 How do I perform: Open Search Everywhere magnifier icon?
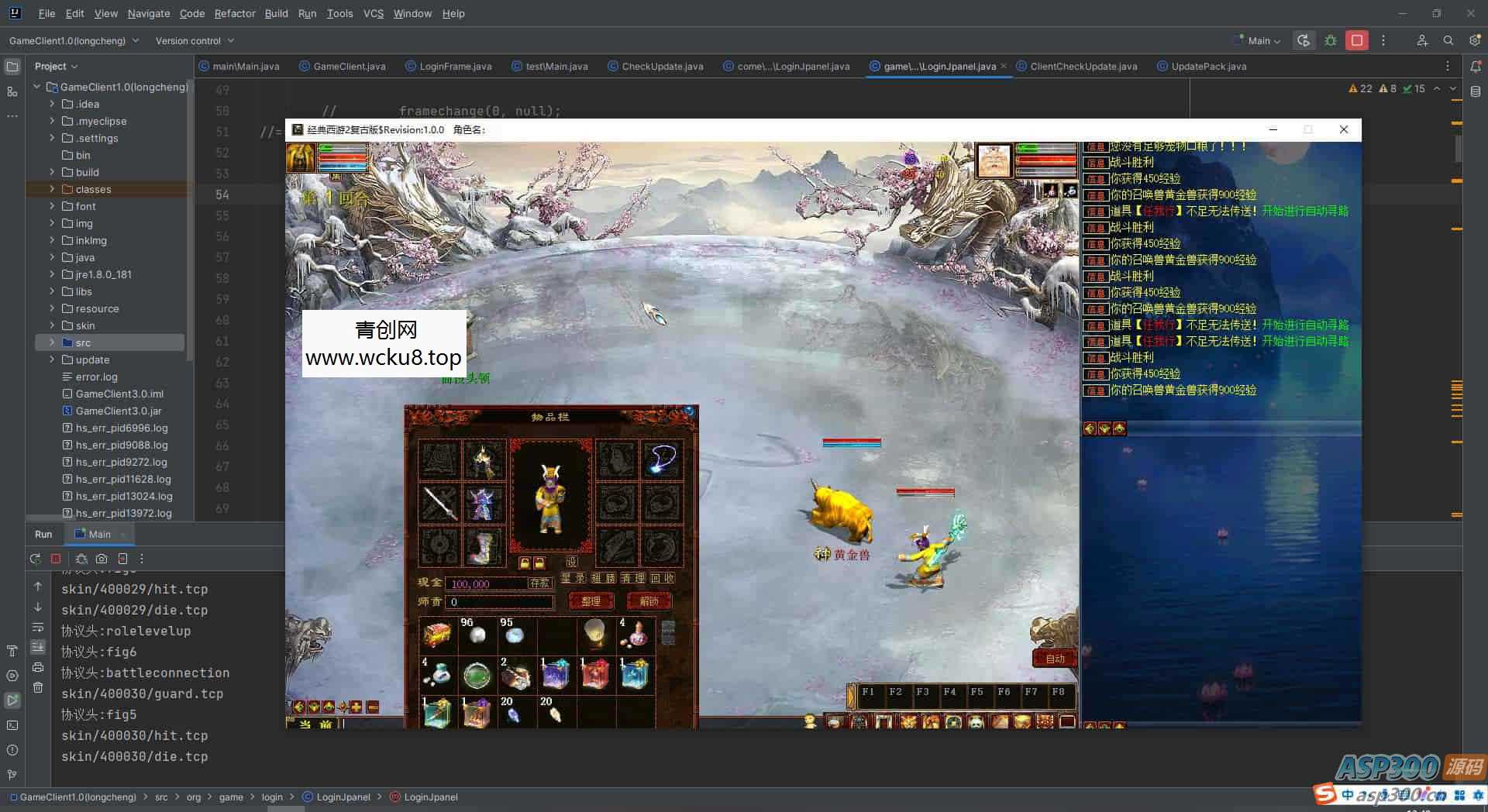[x=1448, y=41]
